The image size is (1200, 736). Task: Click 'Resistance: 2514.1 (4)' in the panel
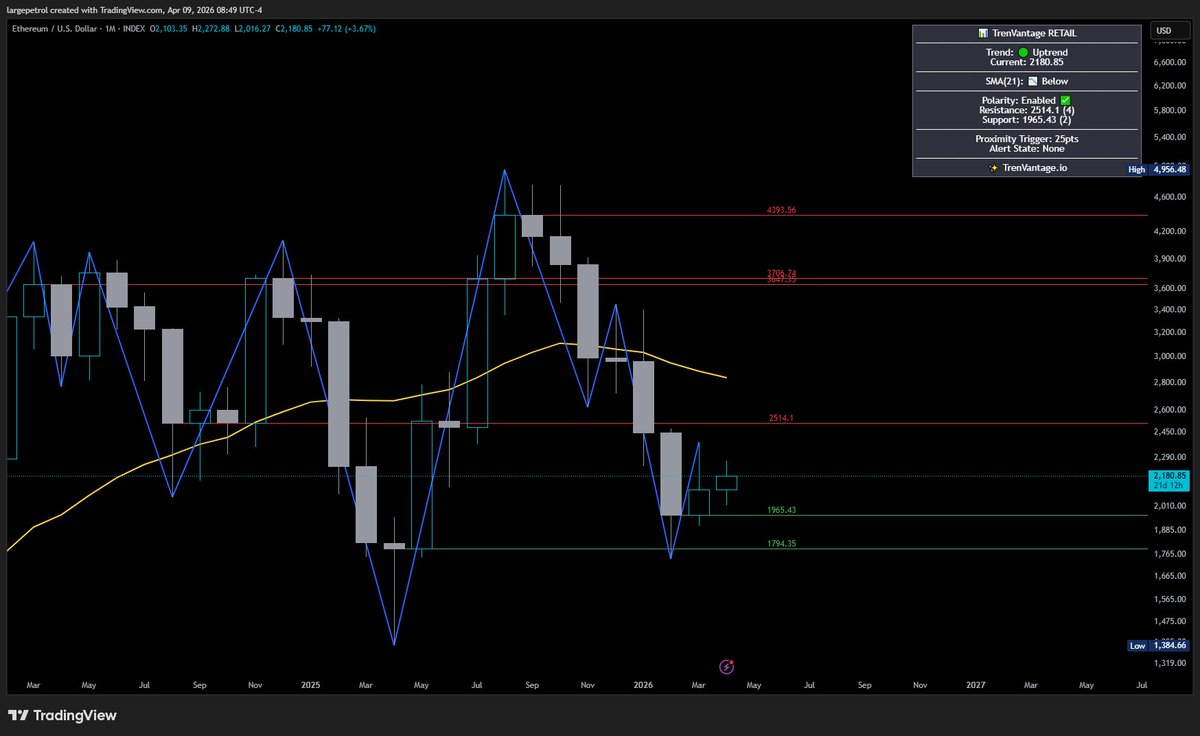[x=1026, y=110]
